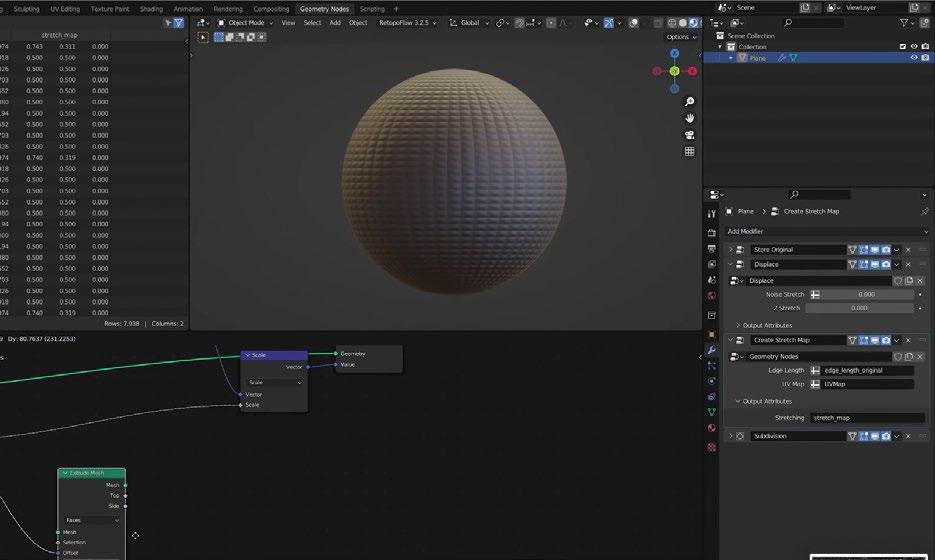Click the Noise Stretch value slider

(865, 294)
